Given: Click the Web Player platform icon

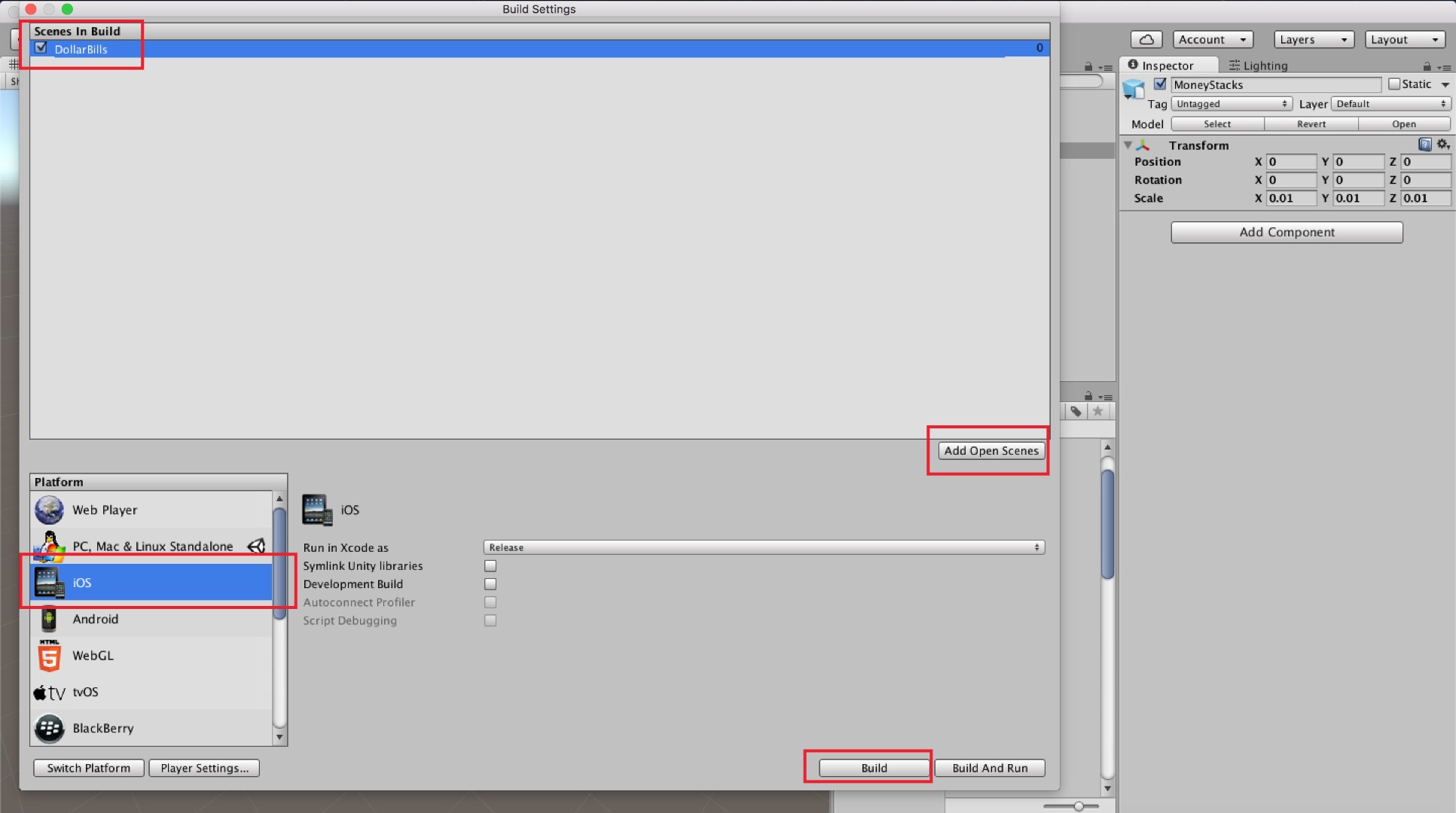Looking at the screenshot, I should click(48, 509).
